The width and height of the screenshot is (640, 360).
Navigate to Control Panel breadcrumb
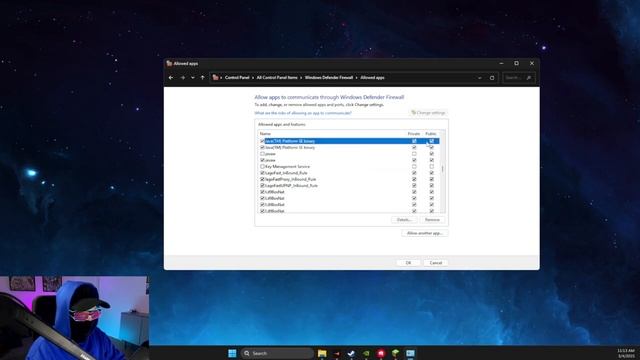click(237, 78)
